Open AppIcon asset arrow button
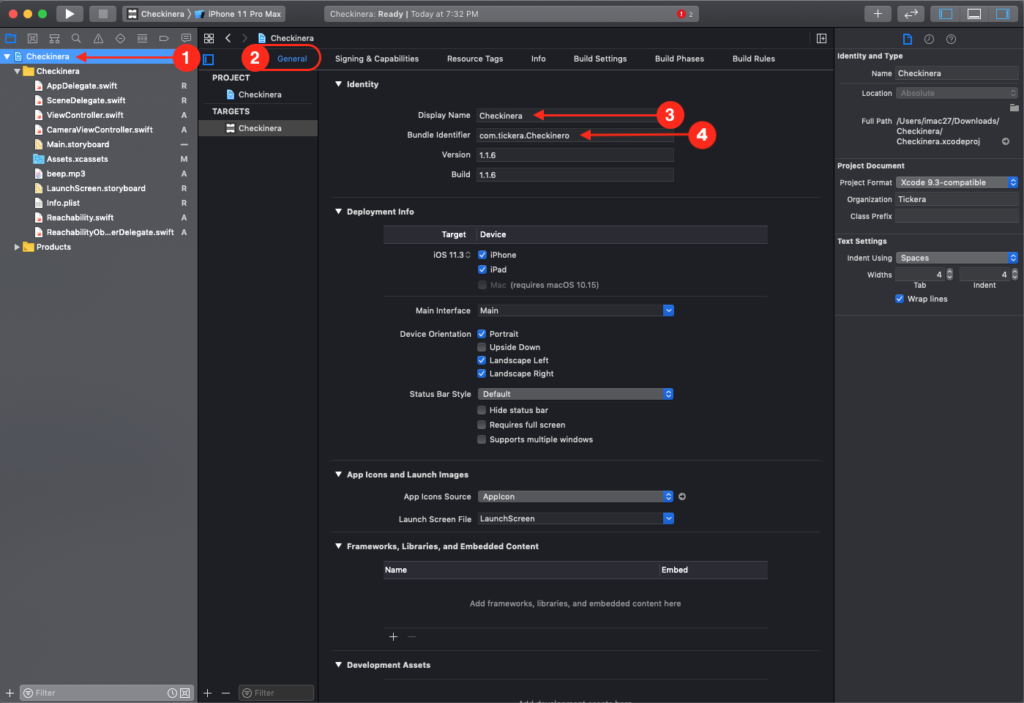The height and width of the screenshot is (703, 1024). (x=682, y=497)
